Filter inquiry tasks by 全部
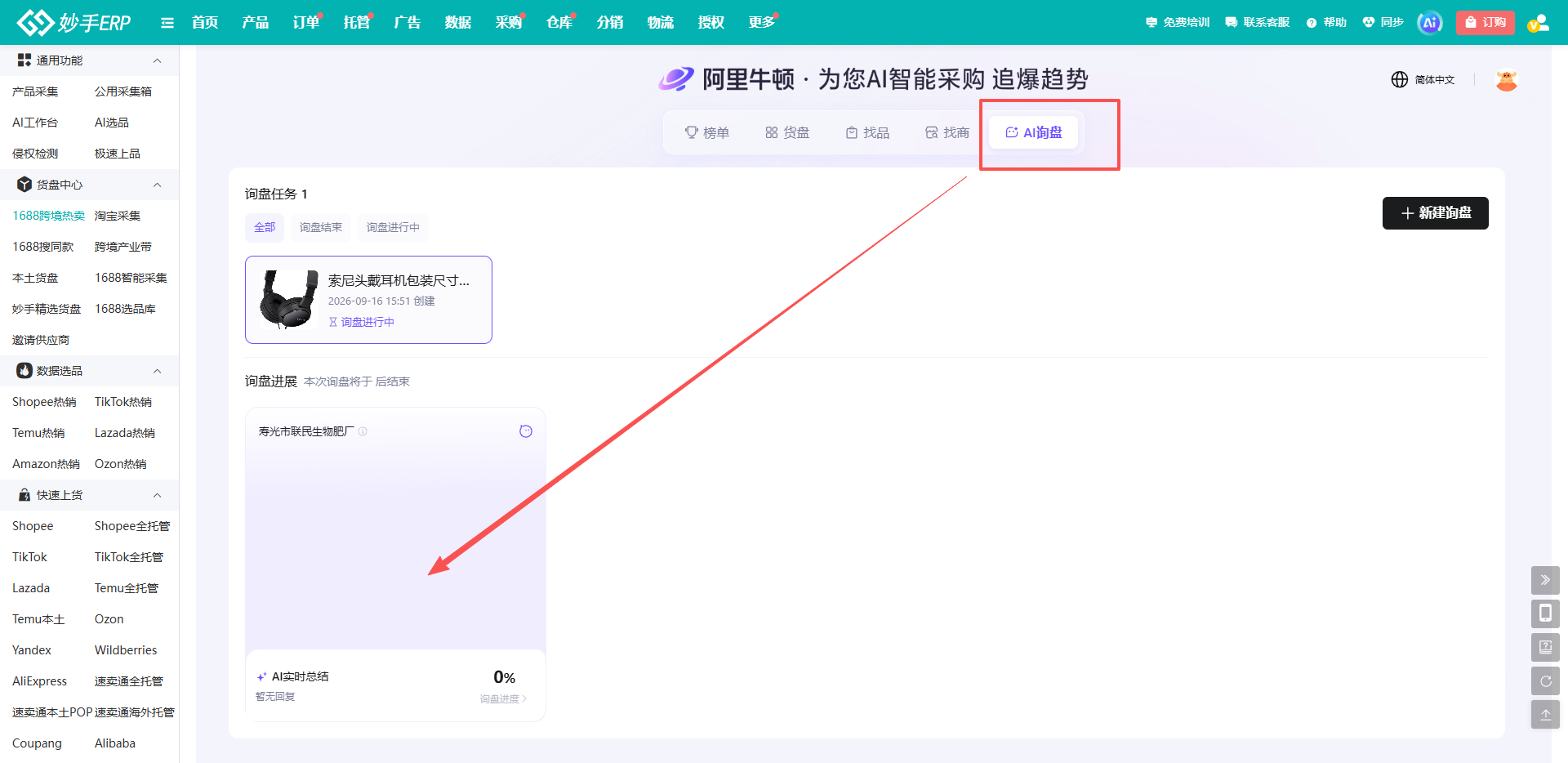The image size is (1568, 763). (265, 227)
